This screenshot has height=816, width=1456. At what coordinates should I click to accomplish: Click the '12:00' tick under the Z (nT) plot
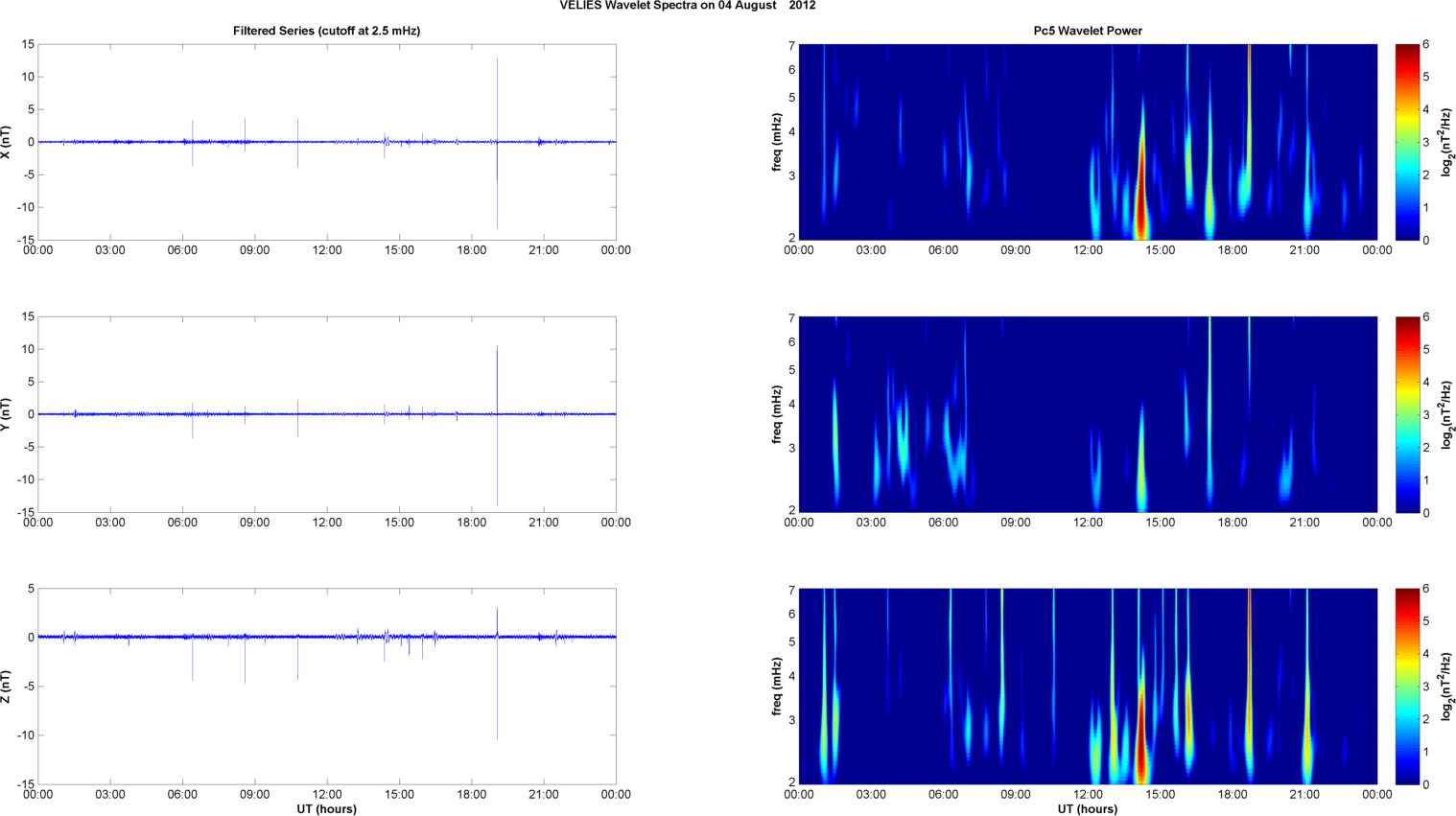[327, 794]
